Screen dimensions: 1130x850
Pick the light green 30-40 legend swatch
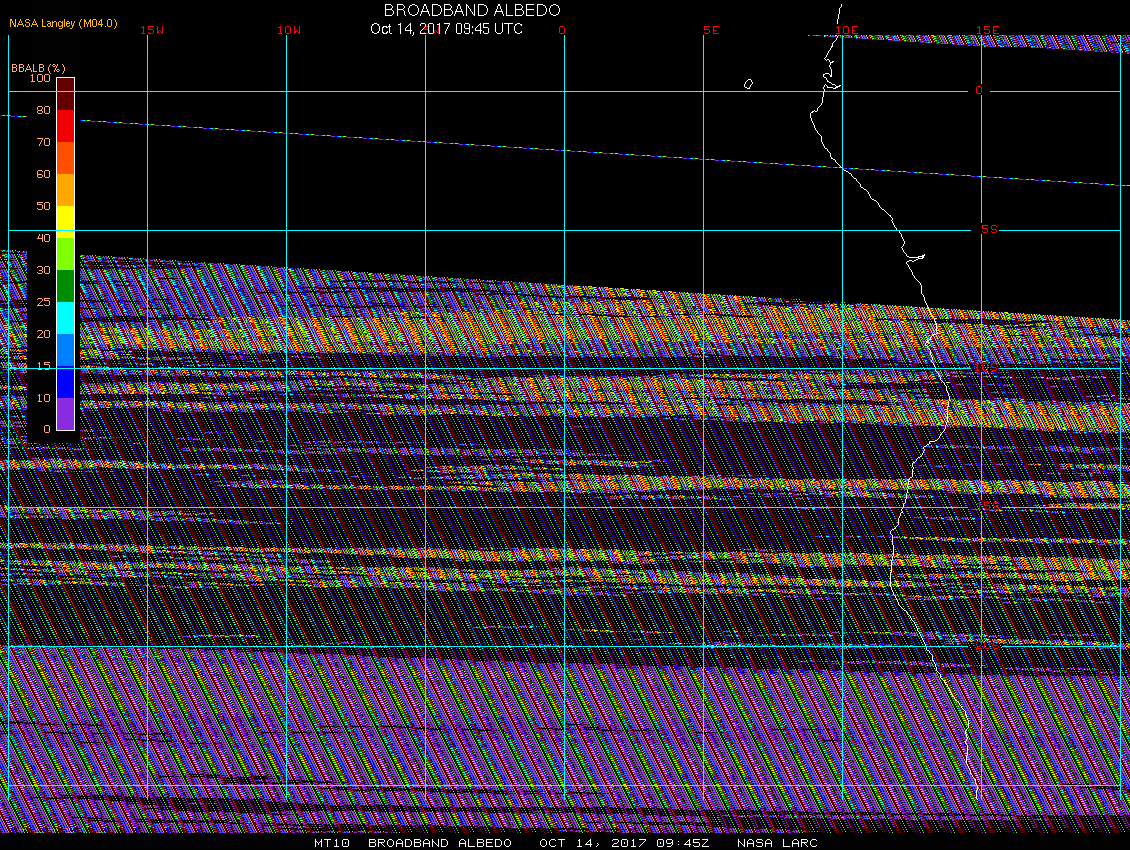click(x=66, y=254)
